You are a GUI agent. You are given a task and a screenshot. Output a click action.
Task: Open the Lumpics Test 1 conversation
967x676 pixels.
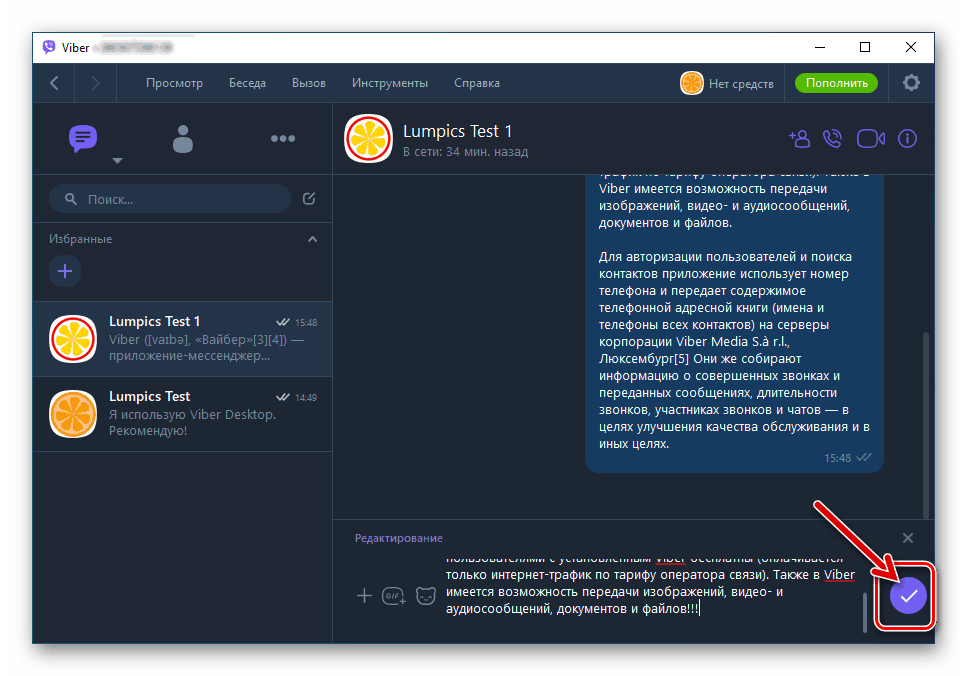183,339
